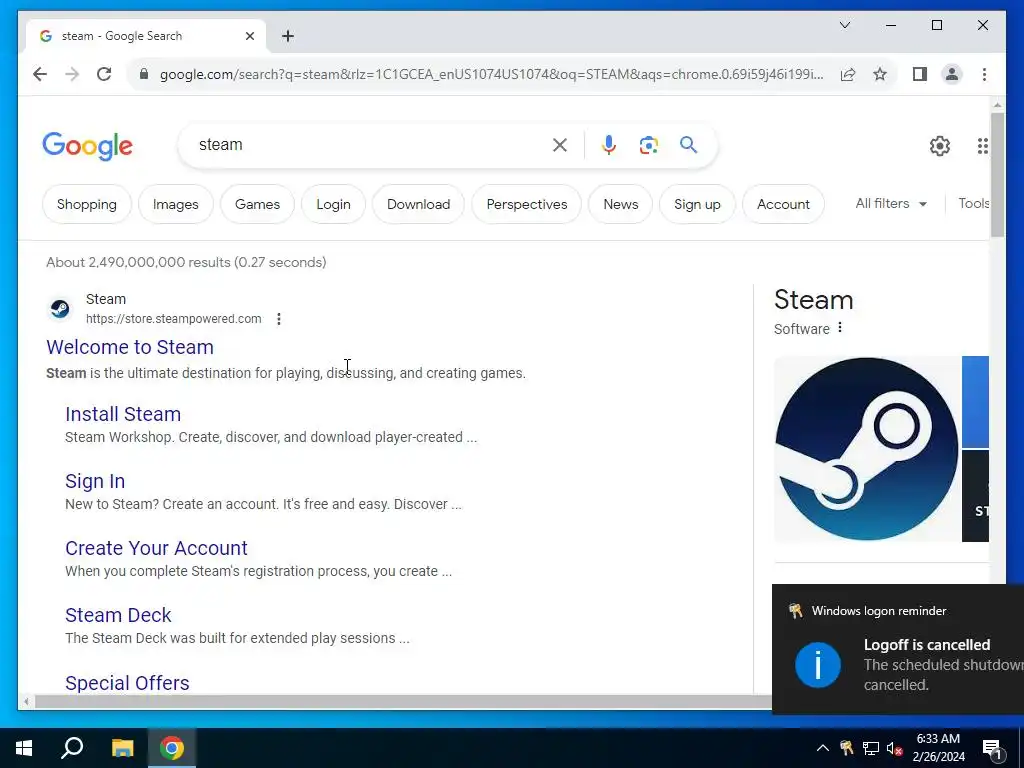Close the 'steam - Google Search' tab
1024x768 pixels.
(x=249, y=37)
